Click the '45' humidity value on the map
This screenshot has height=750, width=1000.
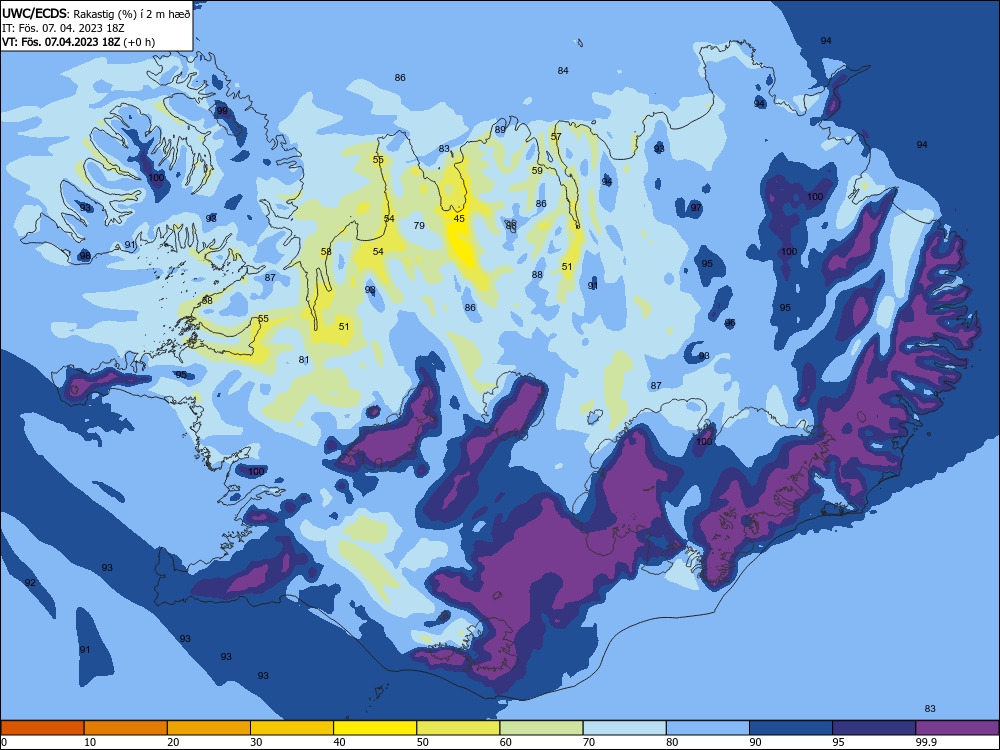pos(459,219)
